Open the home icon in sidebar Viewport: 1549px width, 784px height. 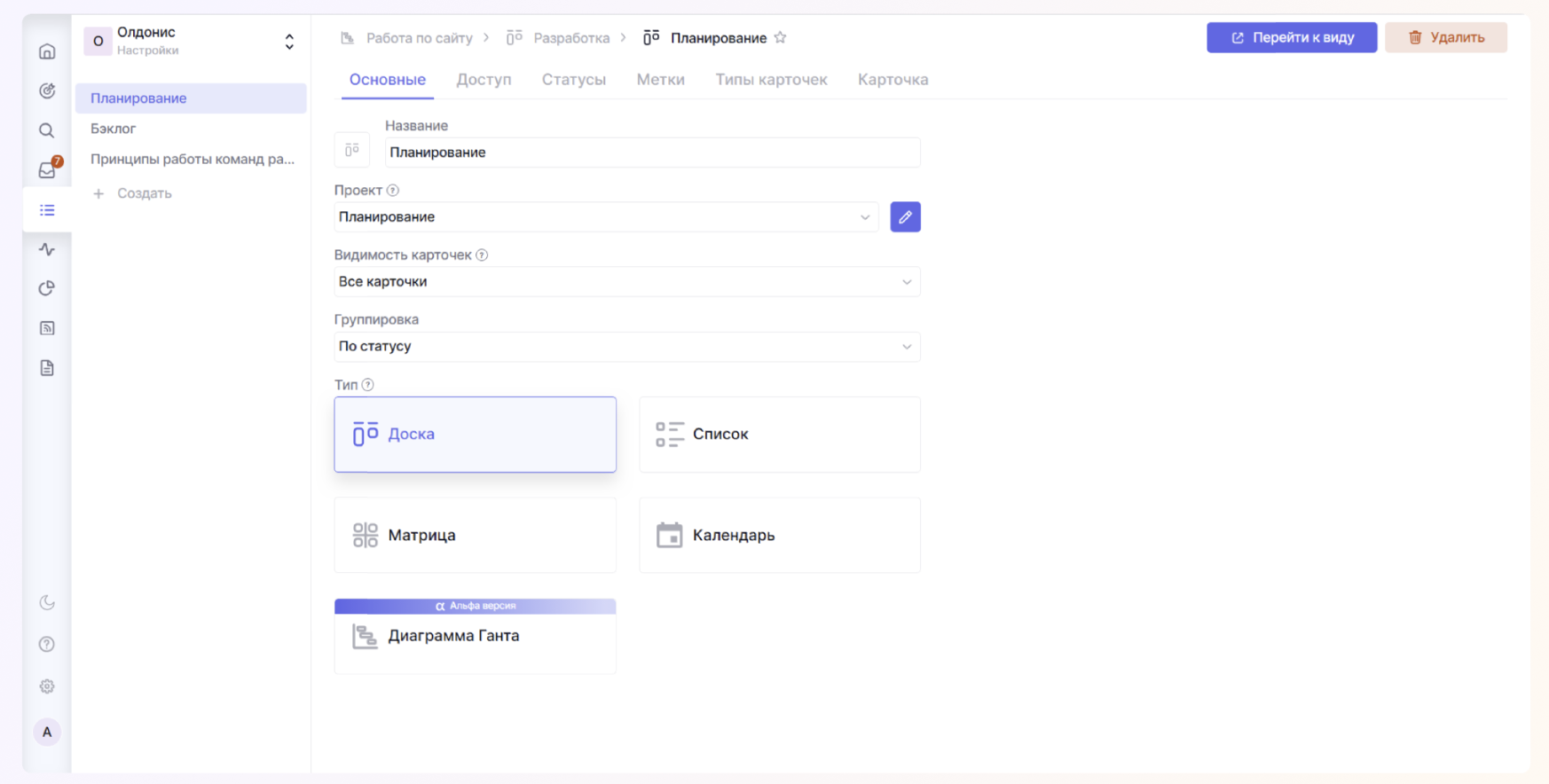[x=47, y=51]
